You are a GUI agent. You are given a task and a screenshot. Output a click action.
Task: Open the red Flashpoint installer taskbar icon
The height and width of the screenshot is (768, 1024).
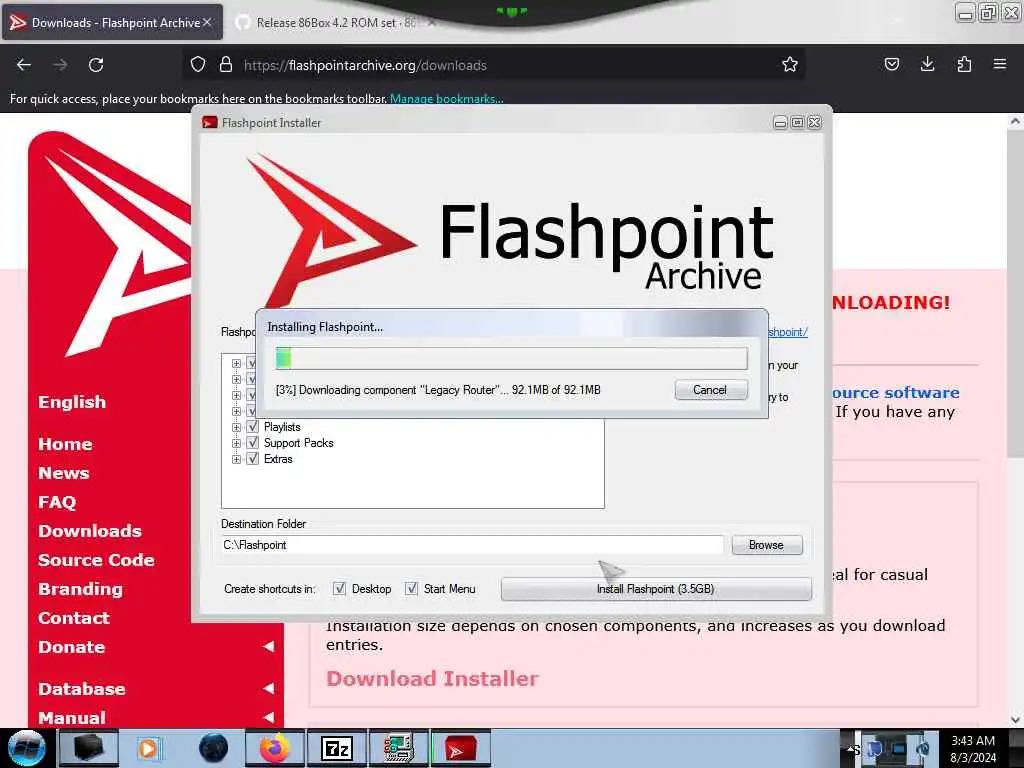coord(460,748)
